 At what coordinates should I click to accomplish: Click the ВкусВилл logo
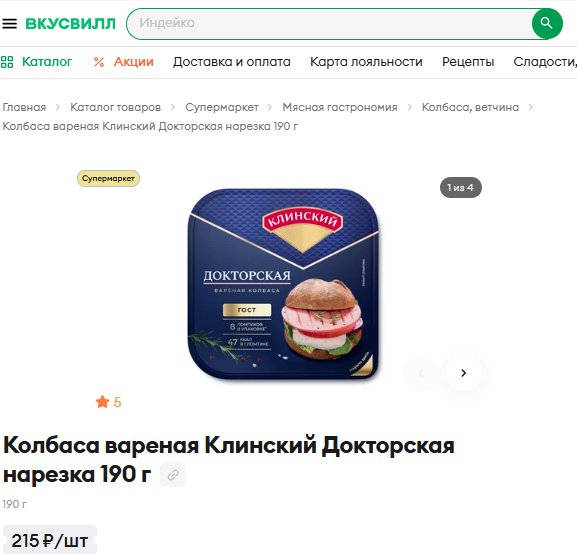(x=71, y=24)
